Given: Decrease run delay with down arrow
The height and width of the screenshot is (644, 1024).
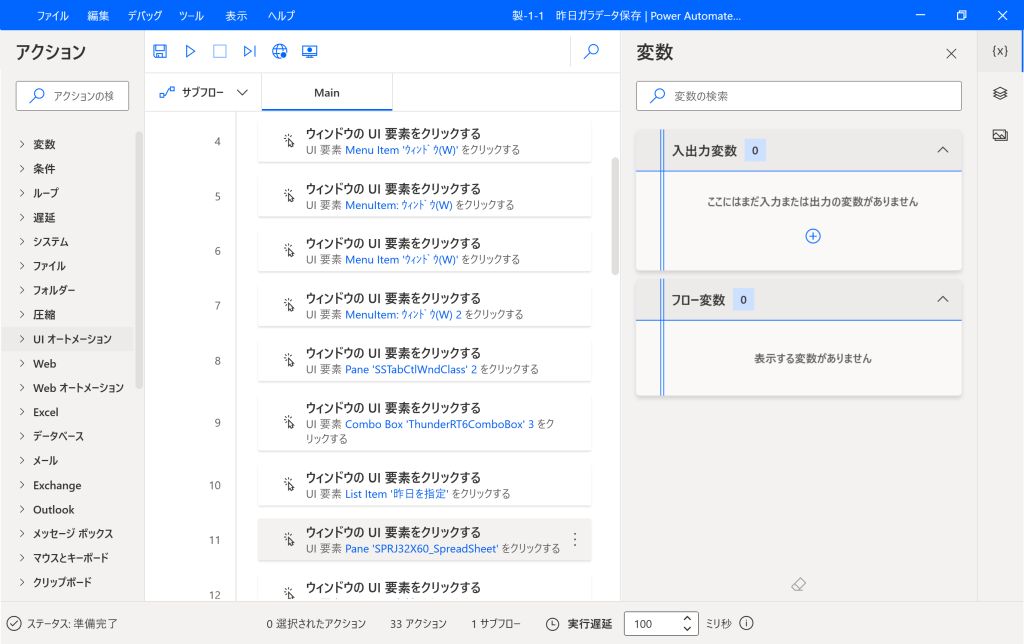Looking at the screenshot, I should 687,629.
